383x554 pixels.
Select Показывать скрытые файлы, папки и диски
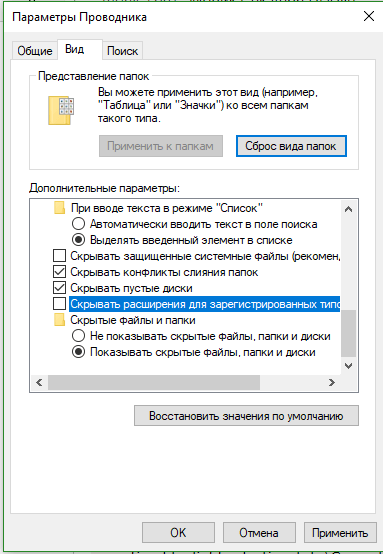(x=78, y=352)
